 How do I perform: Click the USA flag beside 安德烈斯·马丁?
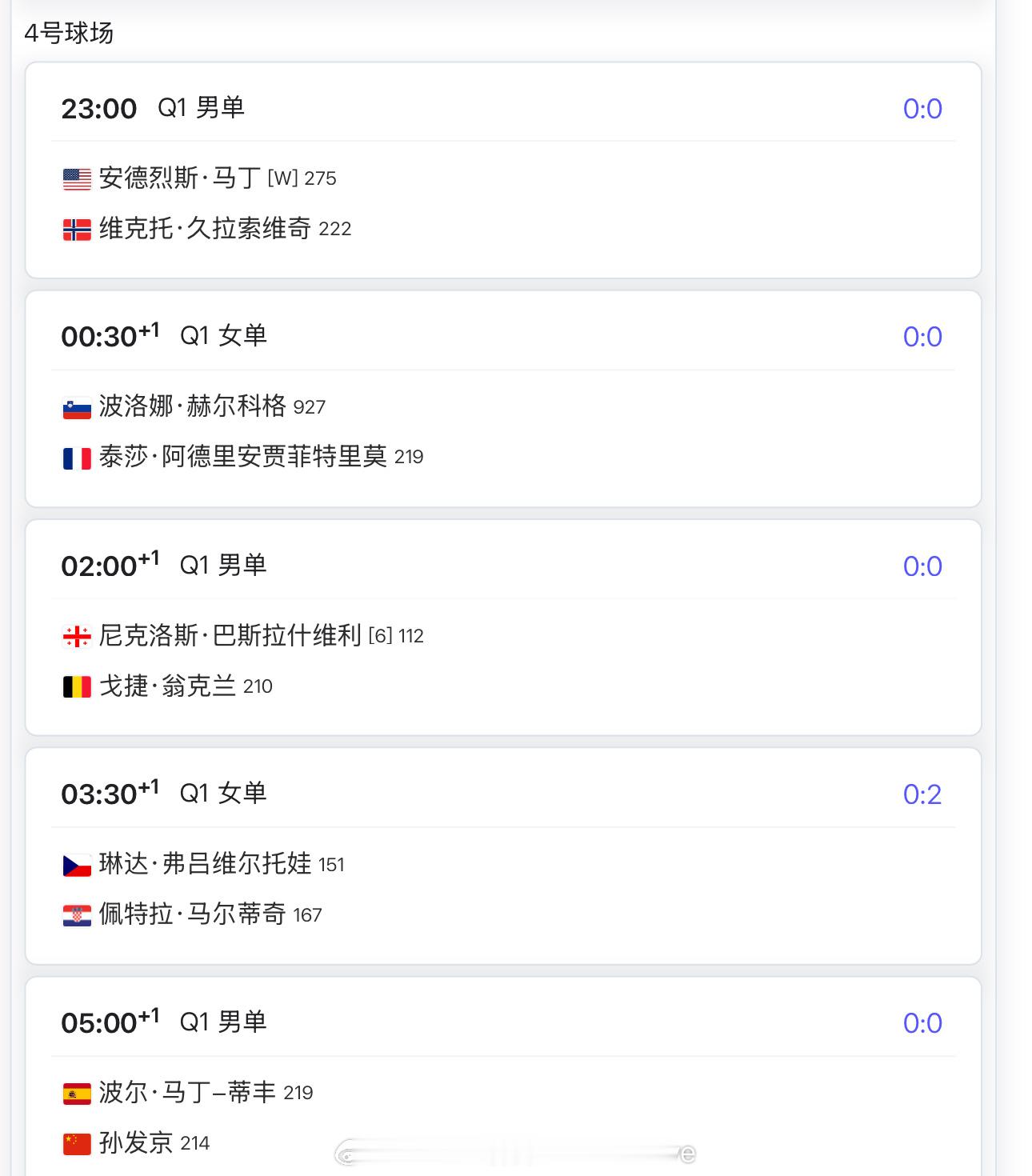(x=77, y=178)
